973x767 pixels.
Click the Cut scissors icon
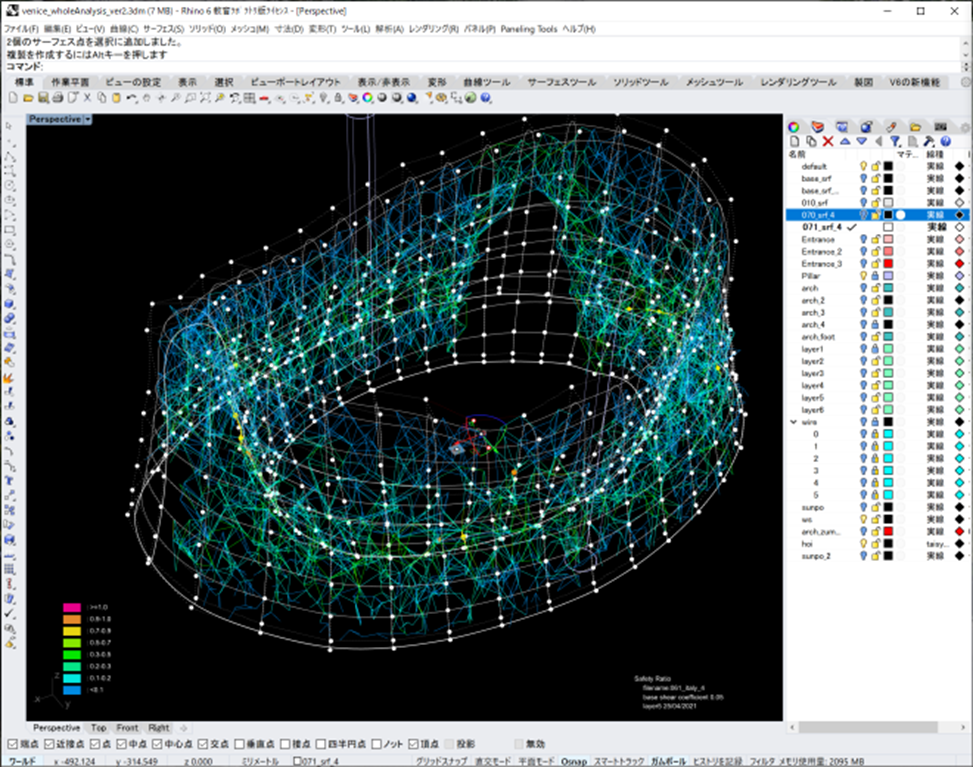87,98
